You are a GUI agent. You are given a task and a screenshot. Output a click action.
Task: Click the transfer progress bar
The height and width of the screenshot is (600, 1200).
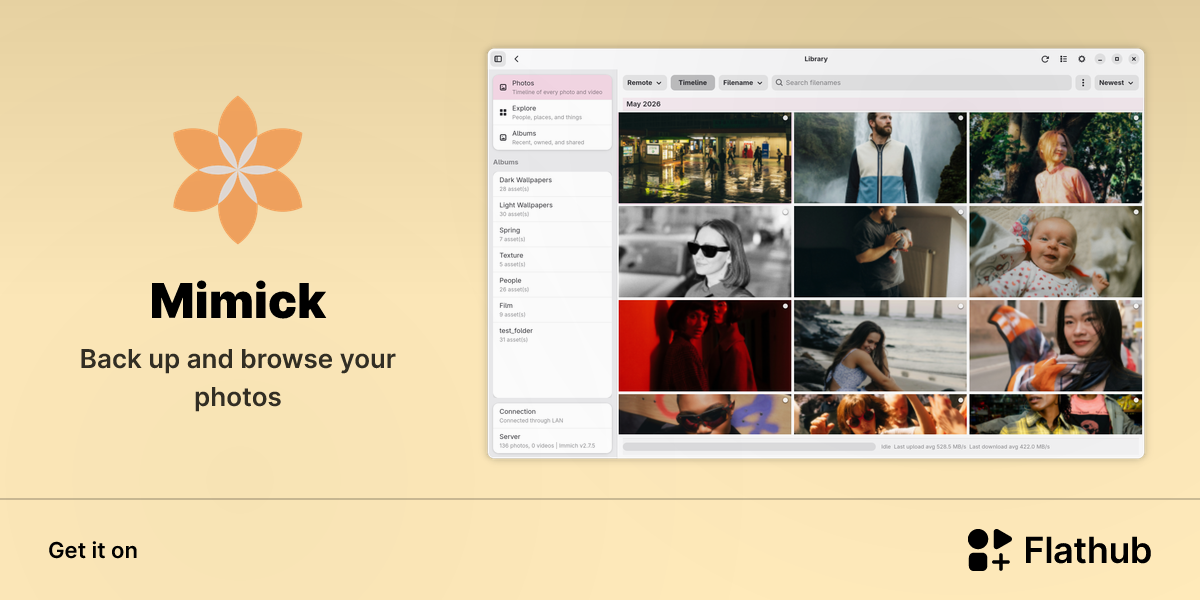[x=749, y=447]
